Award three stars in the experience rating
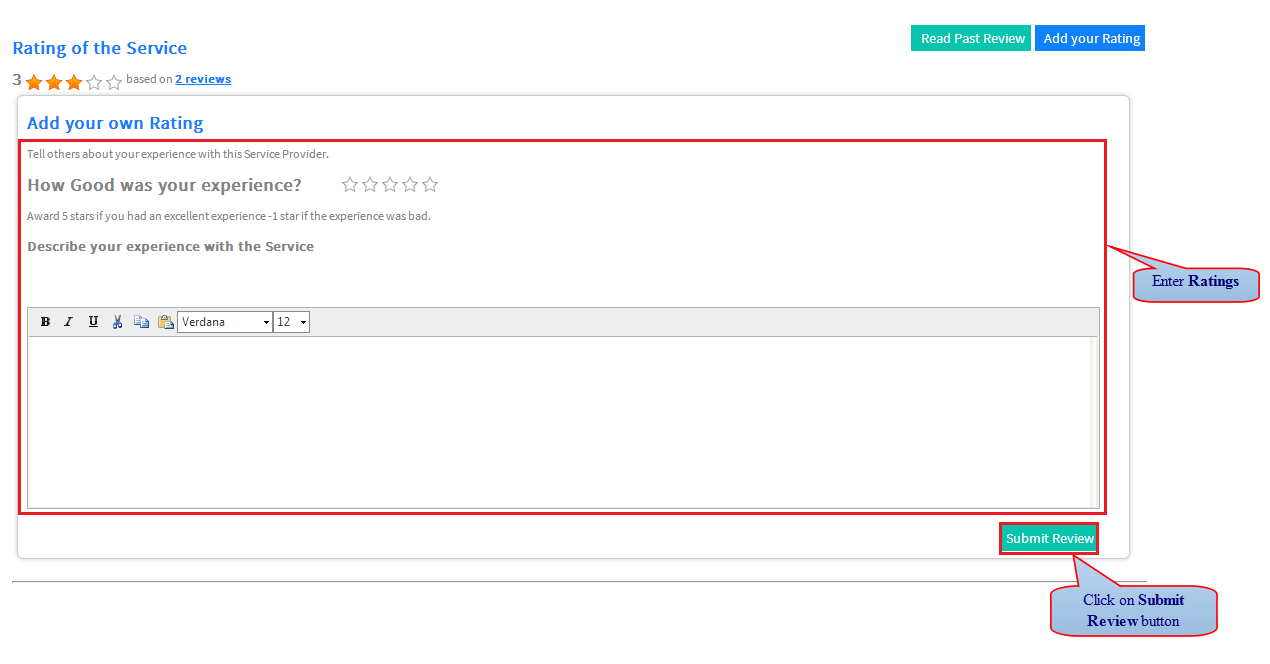This screenshot has height=664, width=1270. (x=390, y=184)
